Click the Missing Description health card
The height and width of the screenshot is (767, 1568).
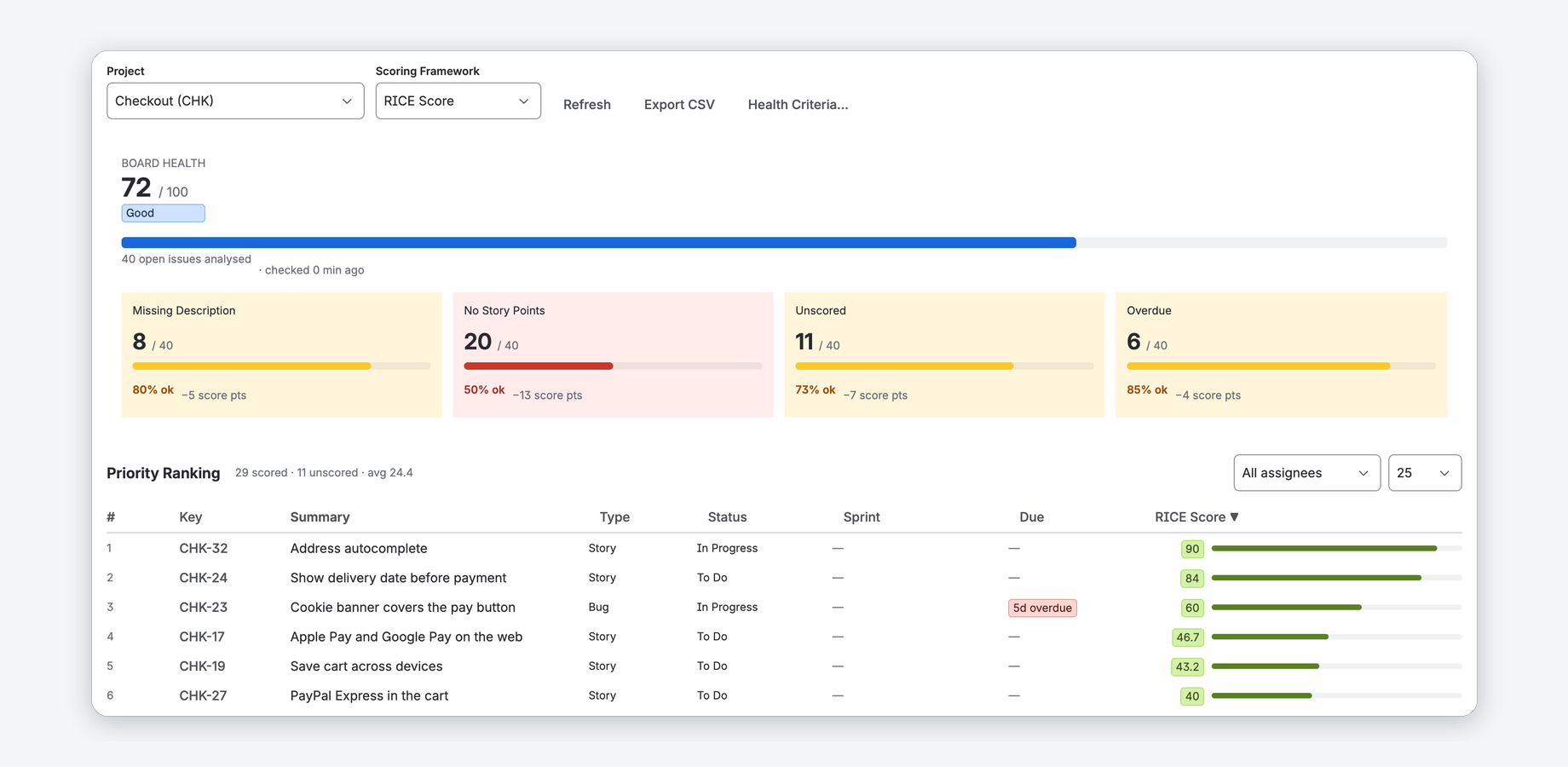[x=281, y=355]
